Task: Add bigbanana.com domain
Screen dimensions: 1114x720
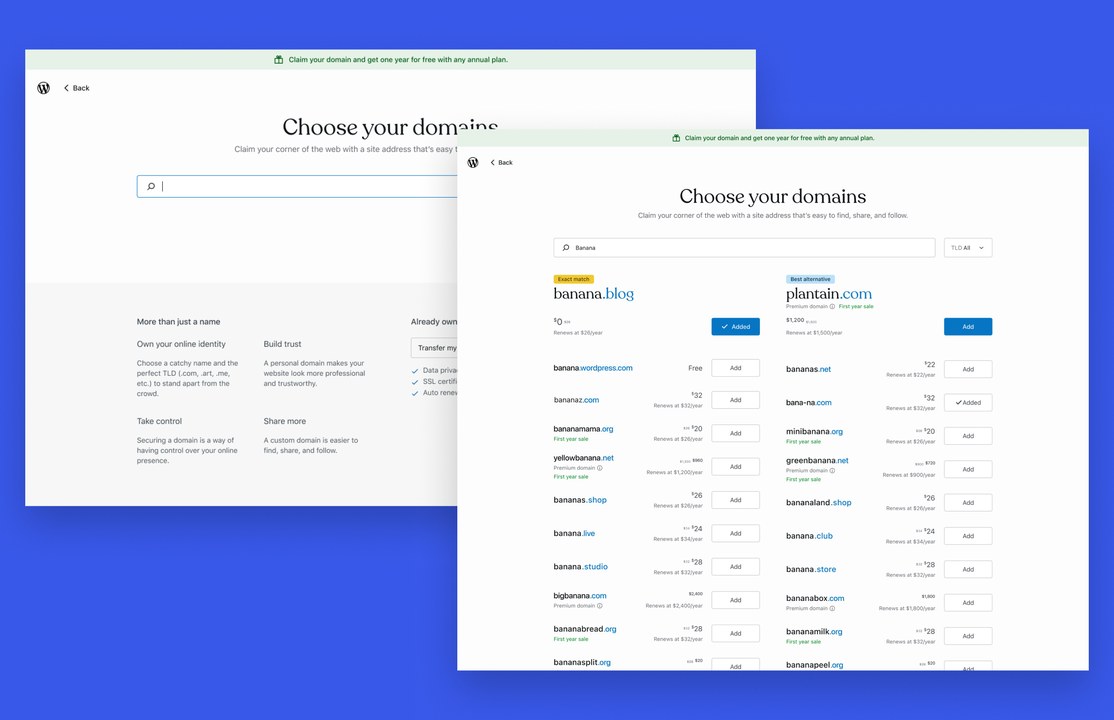Action: tap(735, 601)
